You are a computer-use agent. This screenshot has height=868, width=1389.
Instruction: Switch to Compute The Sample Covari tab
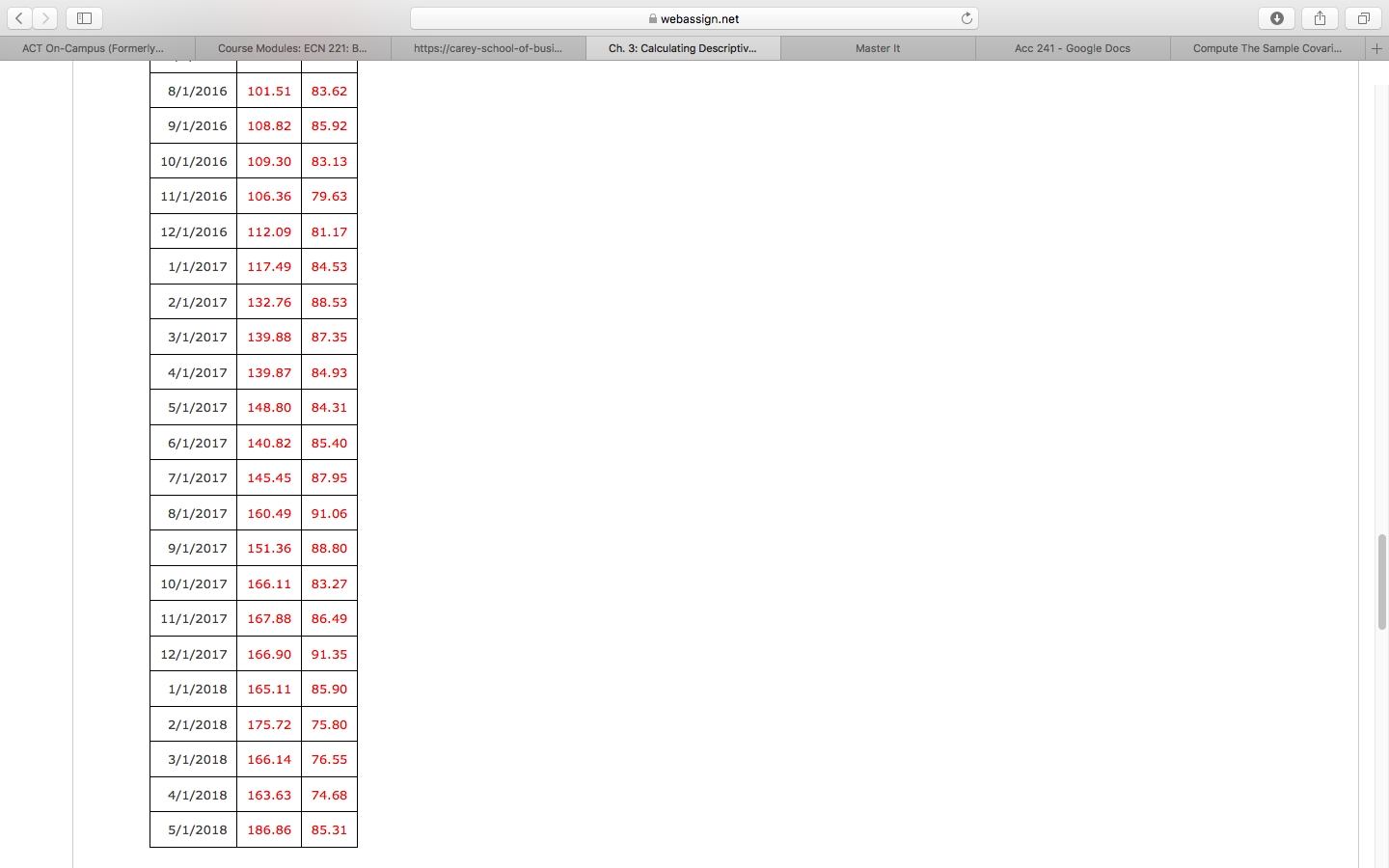coord(1267,48)
